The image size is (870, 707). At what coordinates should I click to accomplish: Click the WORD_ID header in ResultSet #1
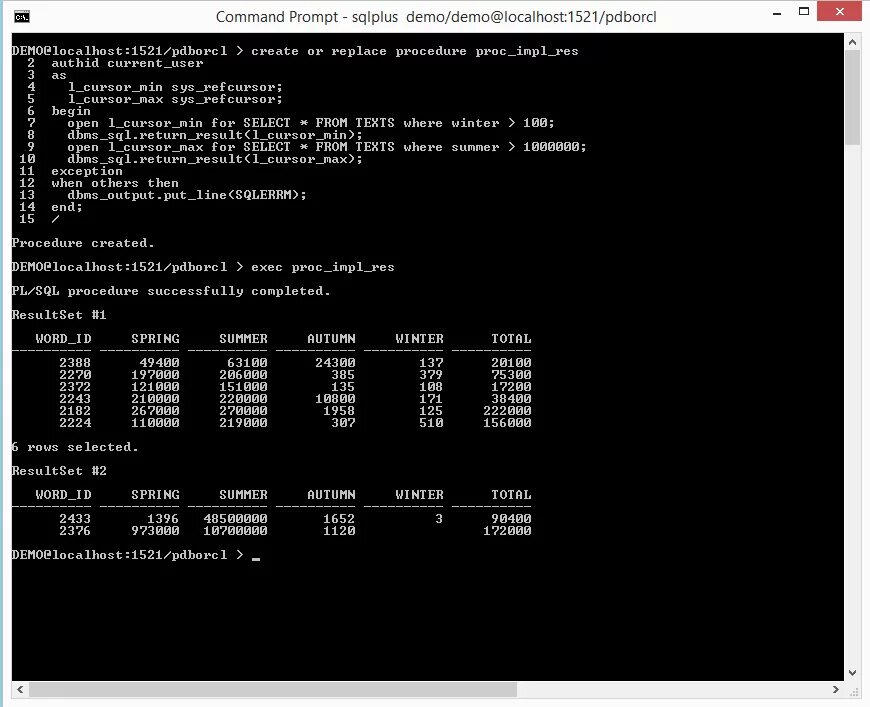(64, 339)
